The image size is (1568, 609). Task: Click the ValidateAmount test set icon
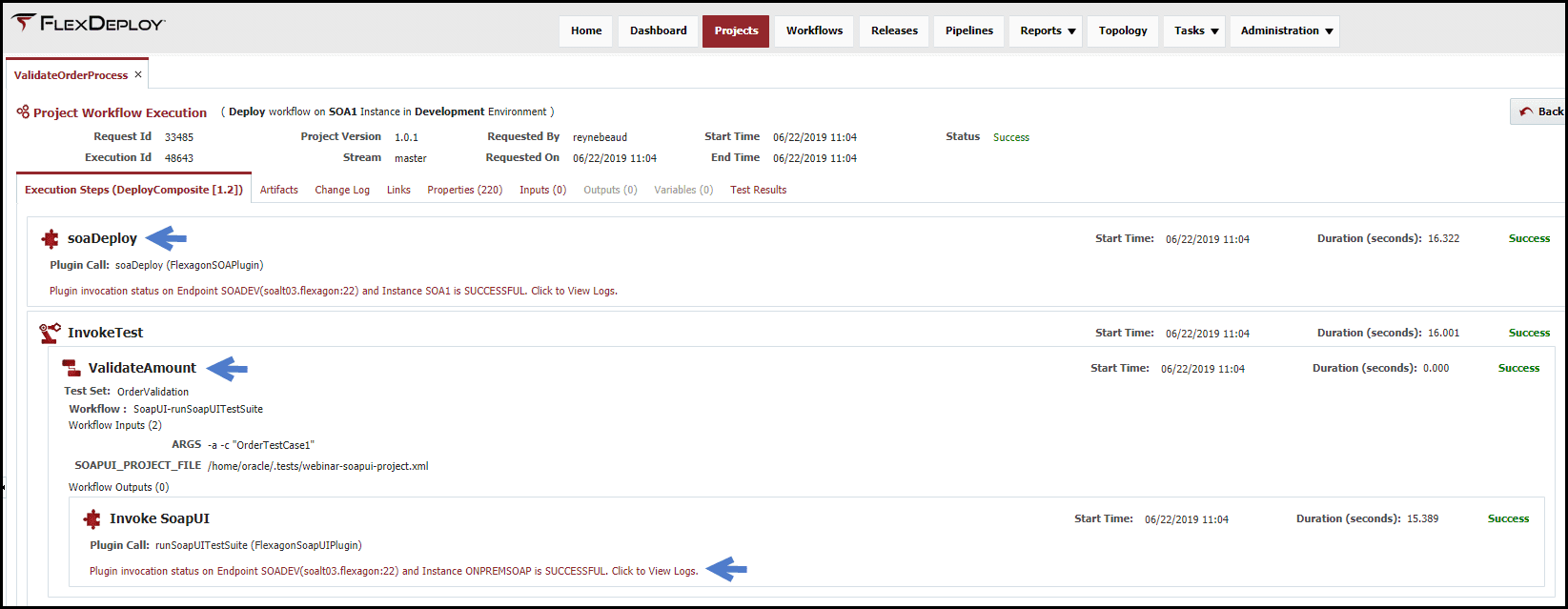(x=71, y=368)
